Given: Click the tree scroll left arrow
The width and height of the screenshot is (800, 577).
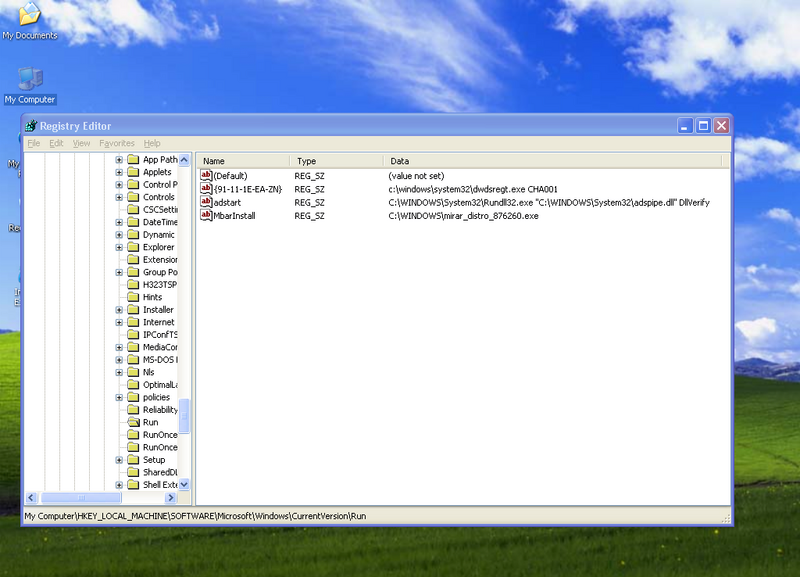Looking at the screenshot, I should pos(32,497).
